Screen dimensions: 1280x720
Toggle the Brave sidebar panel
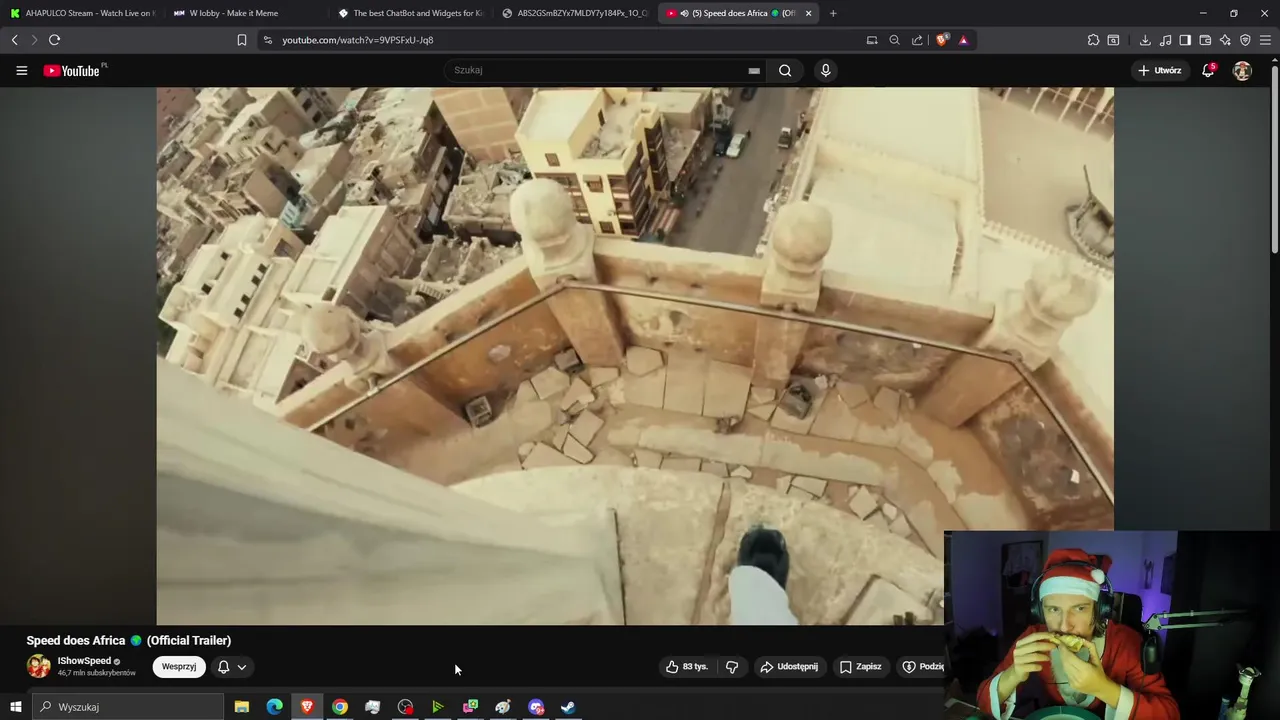pyautogui.click(x=1185, y=40)
